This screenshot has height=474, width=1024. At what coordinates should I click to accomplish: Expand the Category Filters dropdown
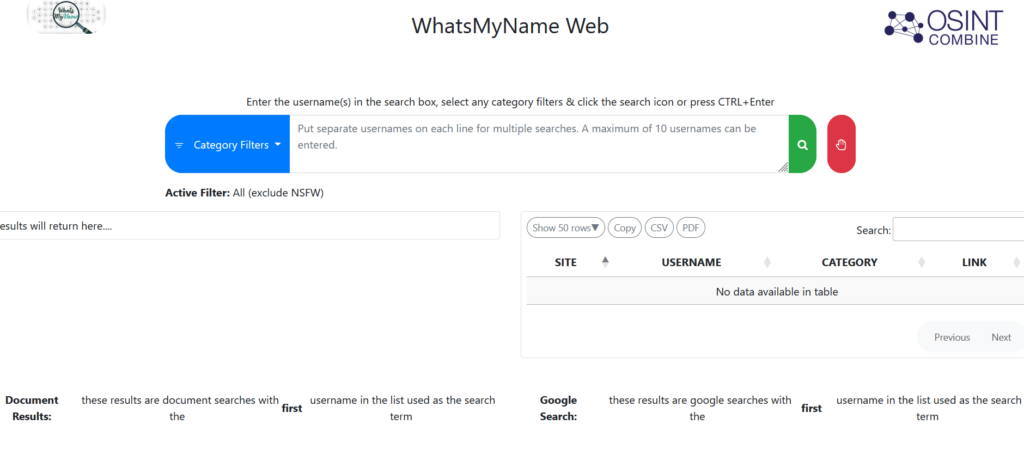click(x=227, y=144)
